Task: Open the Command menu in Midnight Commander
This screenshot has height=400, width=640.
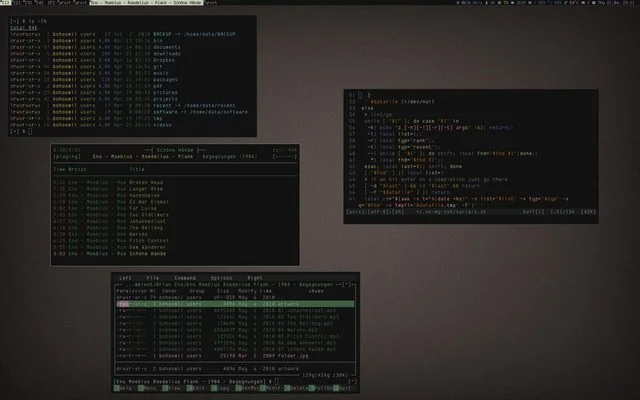Action: click(185, 278)
